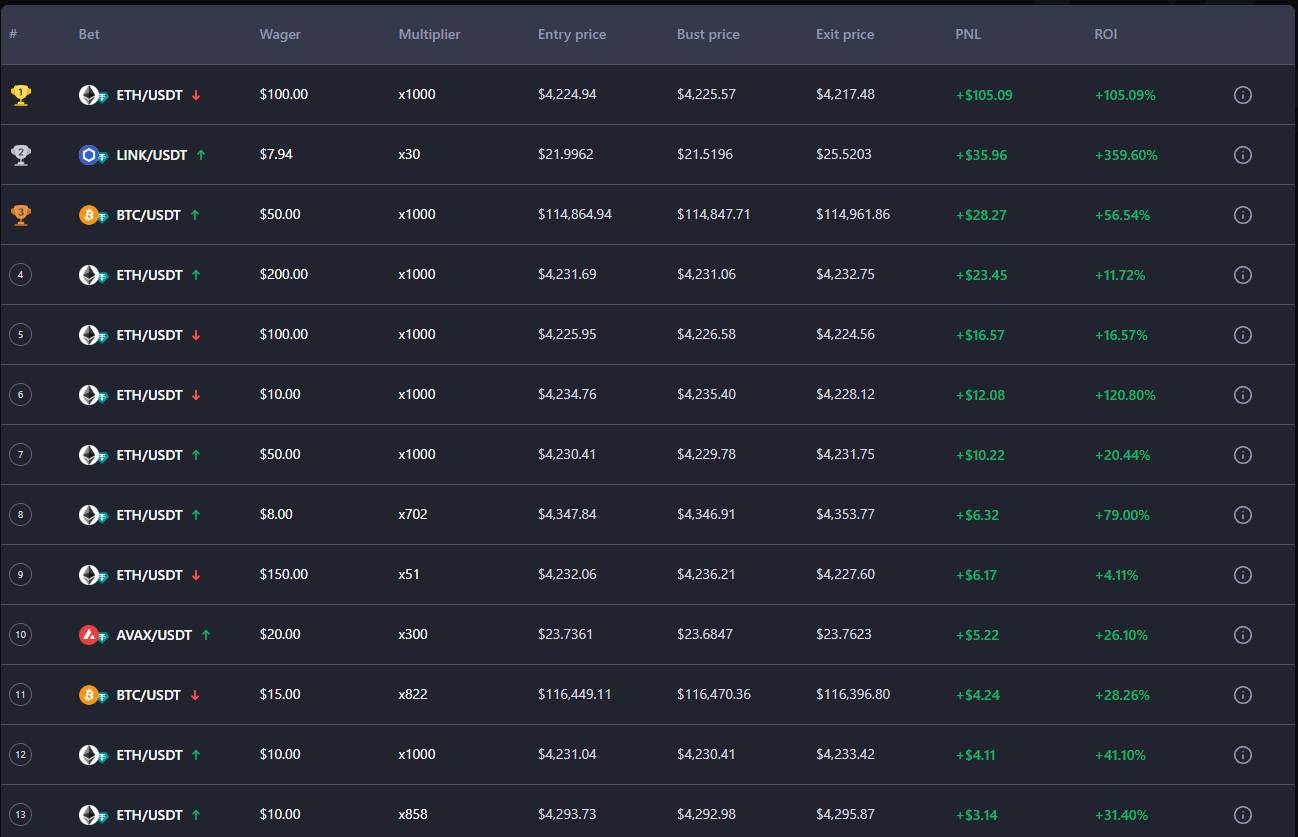Click the PNL column header
The image size is (1298, 837).
pyautogui.click(x=968, y=34)
